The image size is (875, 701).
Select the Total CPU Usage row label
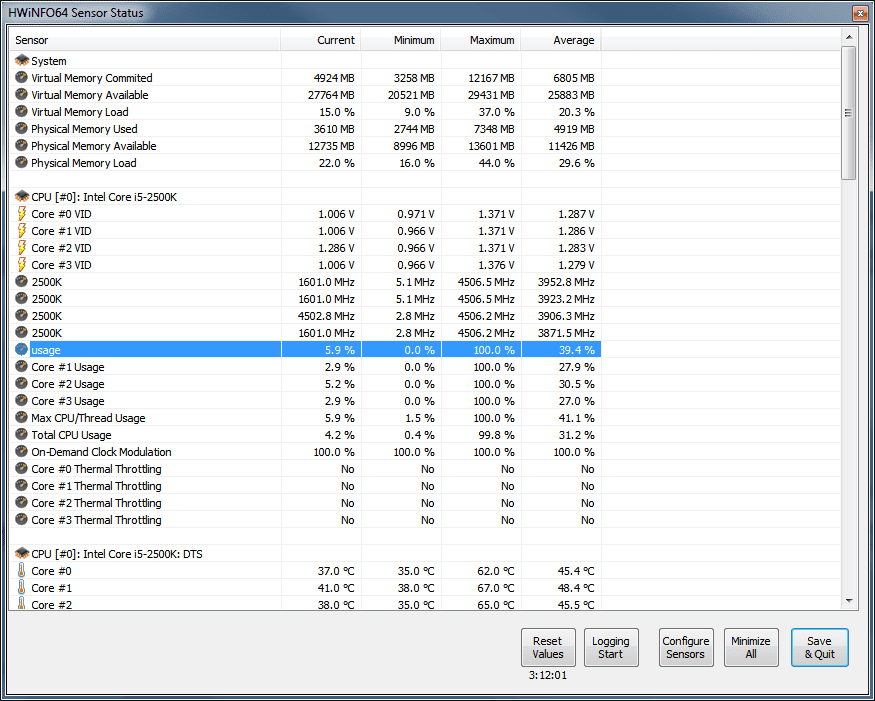pyautogui.click(x=71, y=435)
